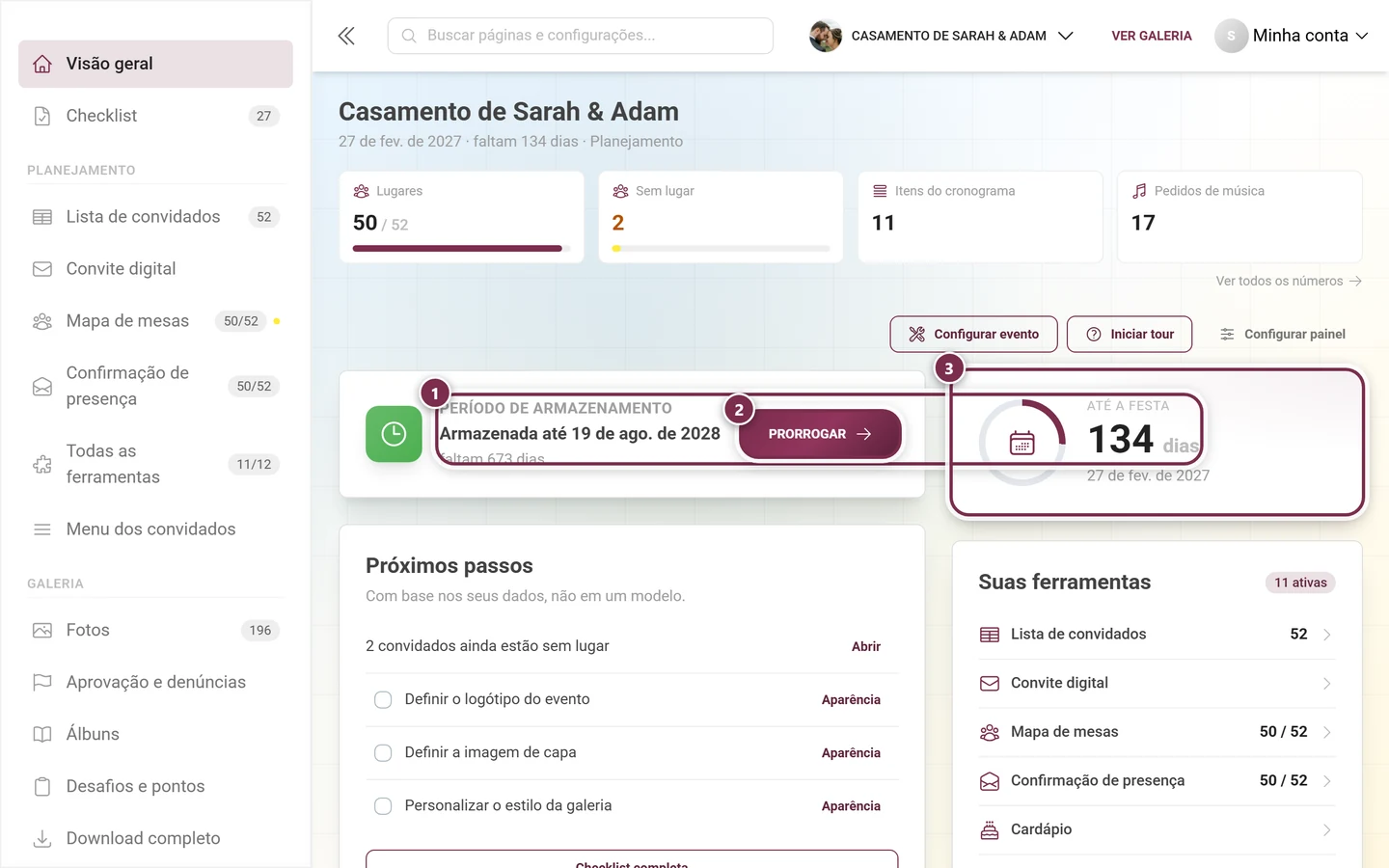
Task: Click the Lugares 50/52 progress bar
Action: pos(461,249)
